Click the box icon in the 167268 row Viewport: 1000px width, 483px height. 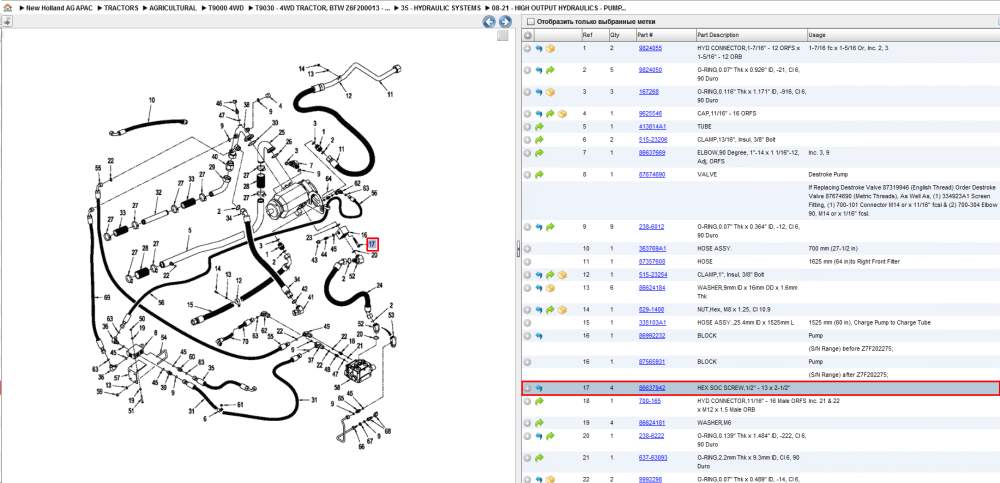[550, 92]
